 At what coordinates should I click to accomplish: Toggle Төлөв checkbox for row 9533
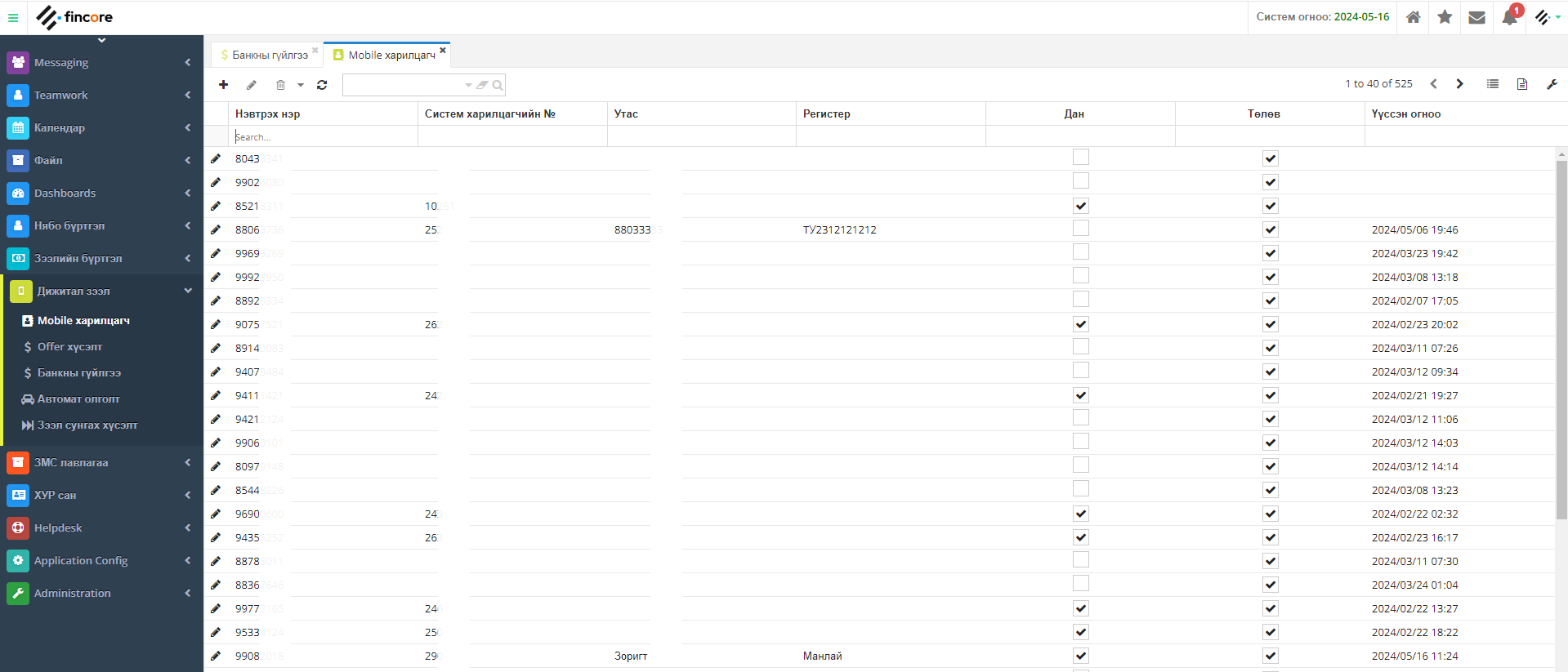(1271, 632)
